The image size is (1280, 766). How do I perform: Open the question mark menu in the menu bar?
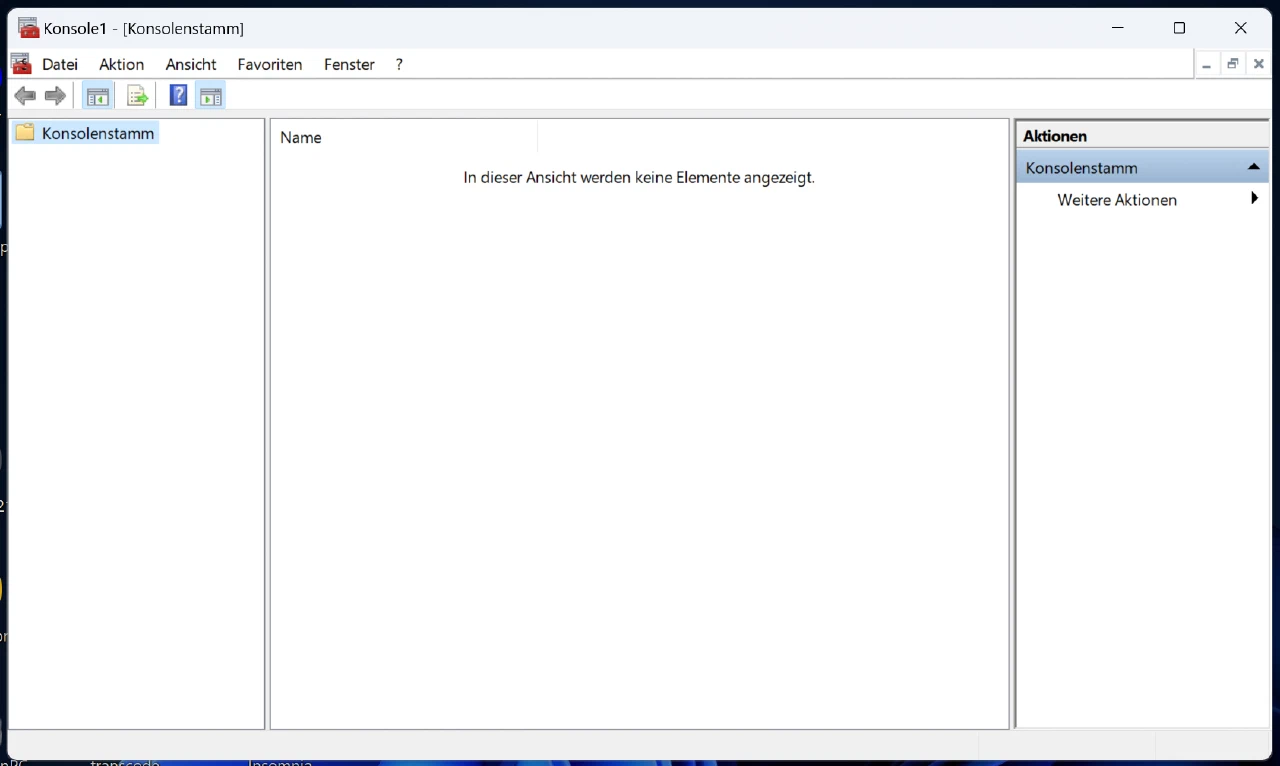click(399, 64)
